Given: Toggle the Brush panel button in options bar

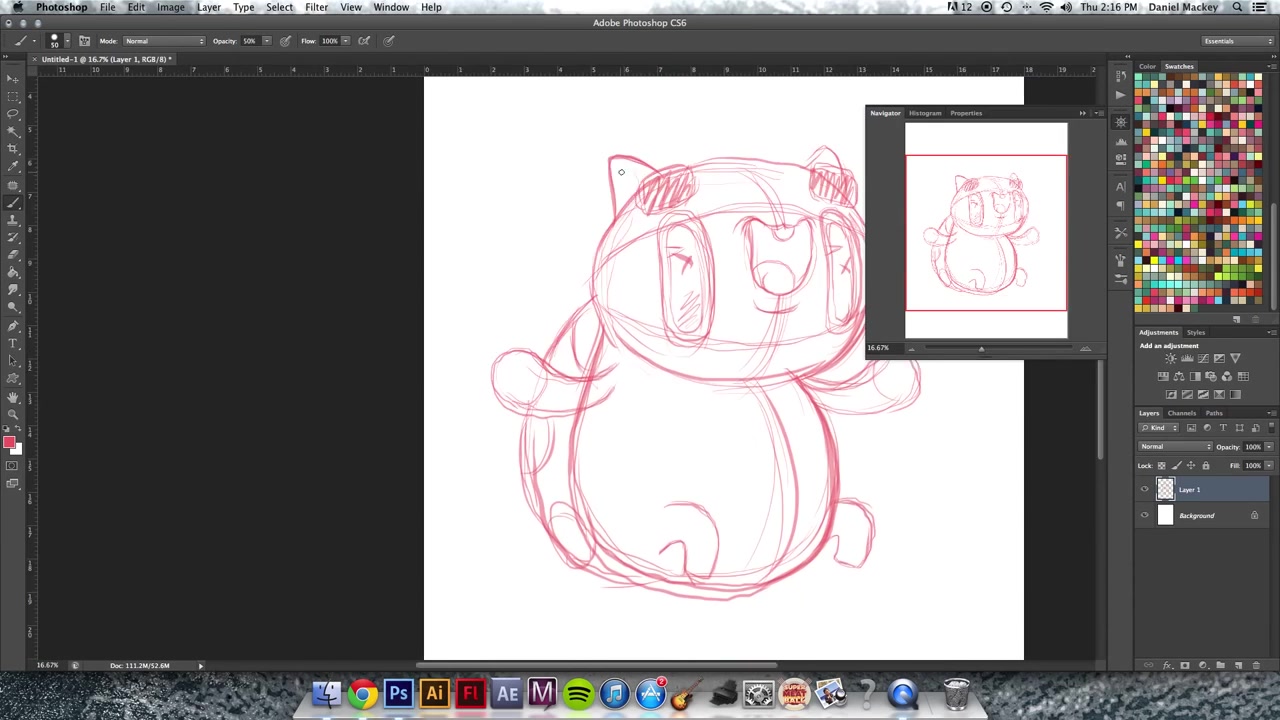Looking at the screenshot, I should tap(84, 41).
